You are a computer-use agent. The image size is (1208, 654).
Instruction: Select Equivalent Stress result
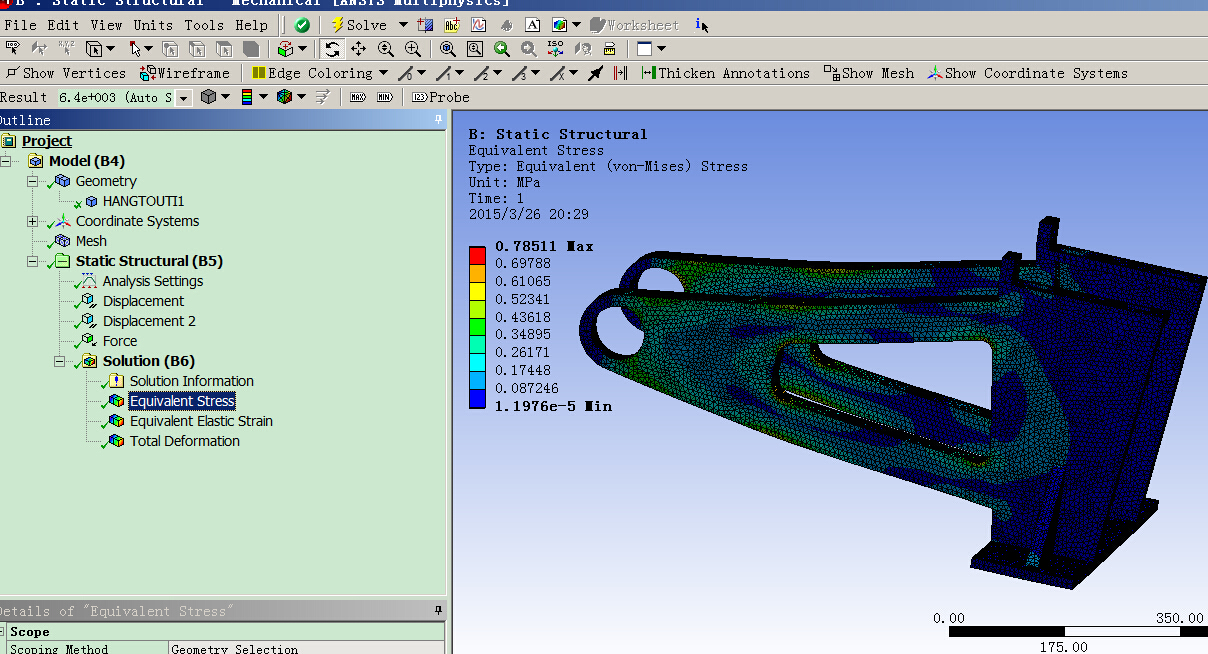[x=182, y=401]
